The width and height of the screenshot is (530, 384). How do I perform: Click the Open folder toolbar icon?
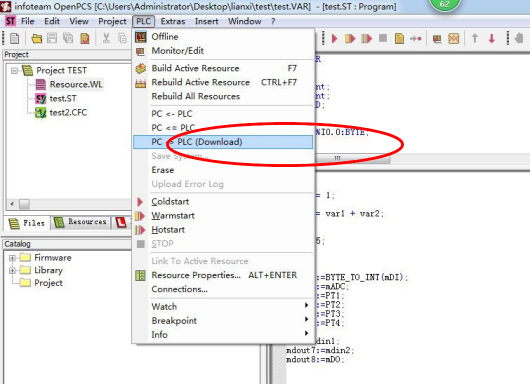pos(37,38)
